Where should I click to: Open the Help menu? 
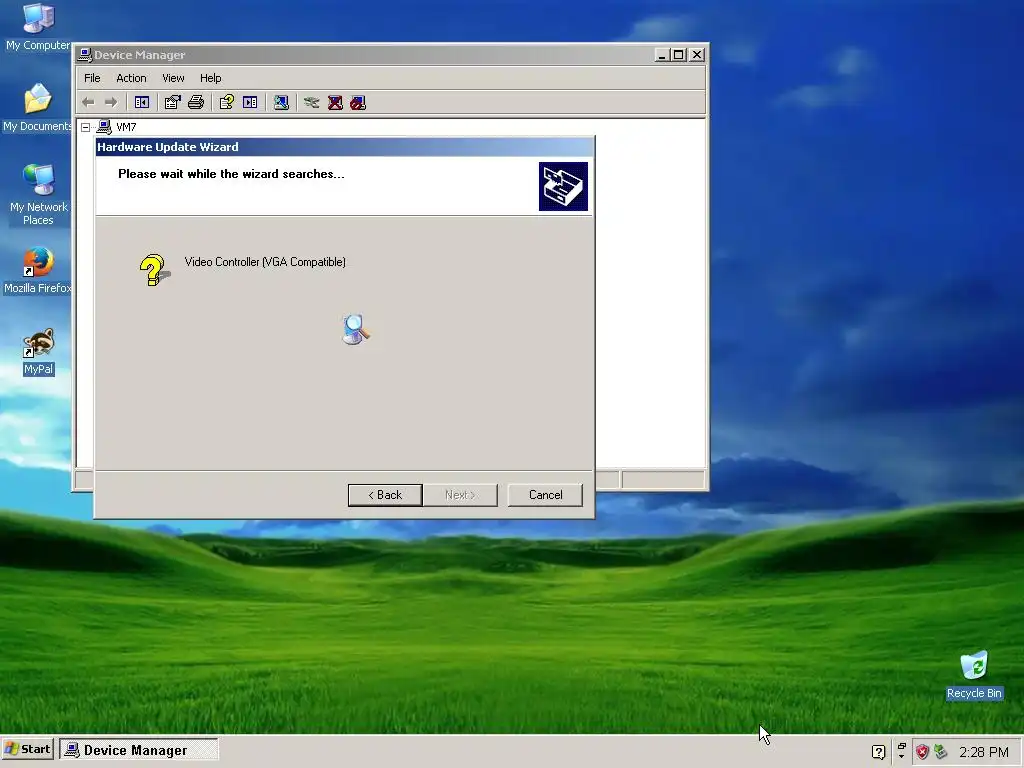tap(210, 78)
